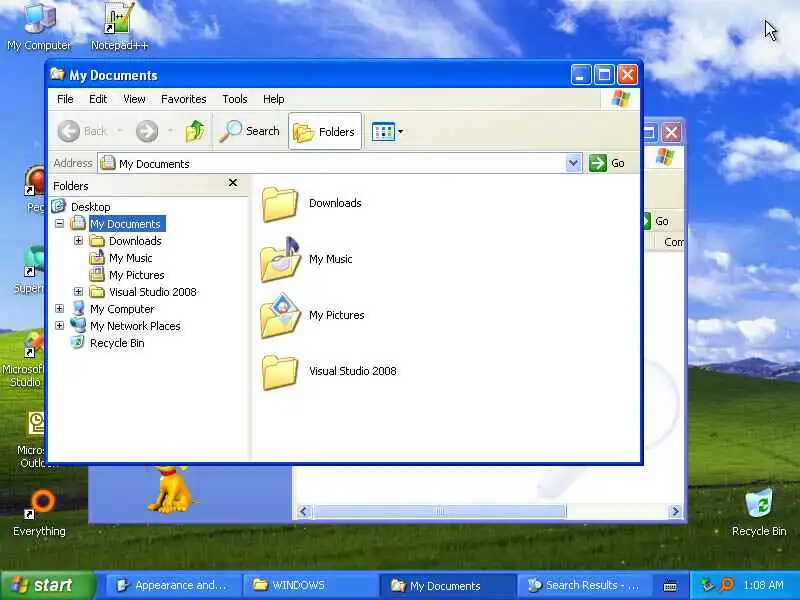The width and height of the screenshot is (800, 600).
Task: Click the Recycle Bin desktop icon
Action: (759, 512)
